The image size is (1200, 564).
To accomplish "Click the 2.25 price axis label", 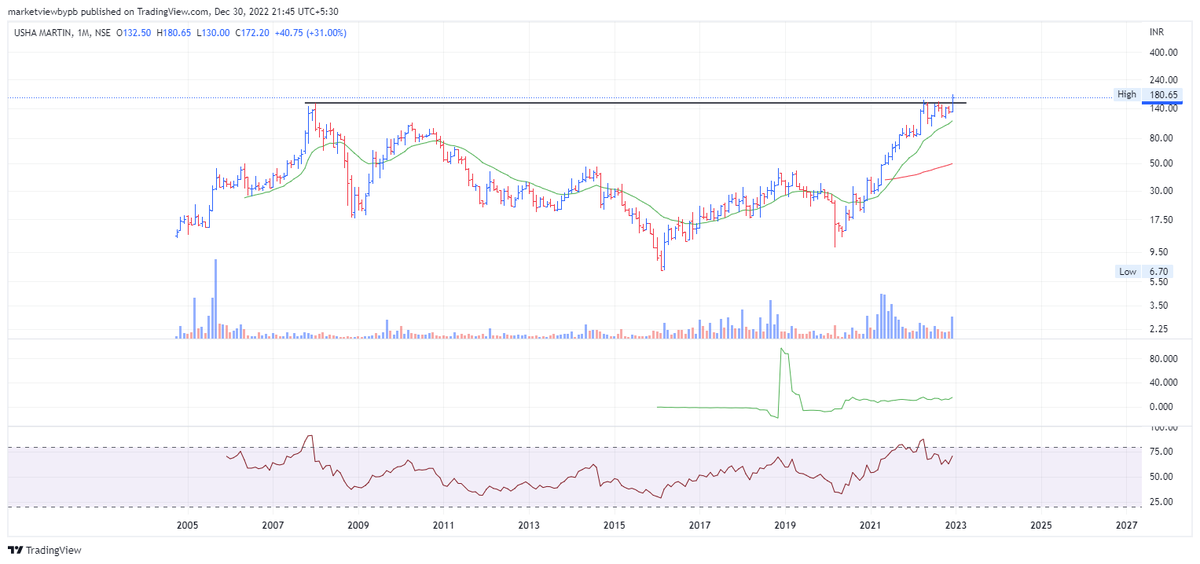I will tap(1159, 329).
